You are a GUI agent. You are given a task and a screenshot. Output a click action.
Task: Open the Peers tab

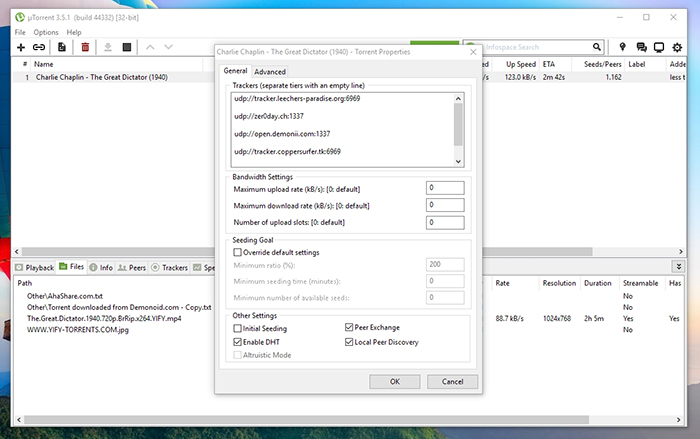pos(132,268)
